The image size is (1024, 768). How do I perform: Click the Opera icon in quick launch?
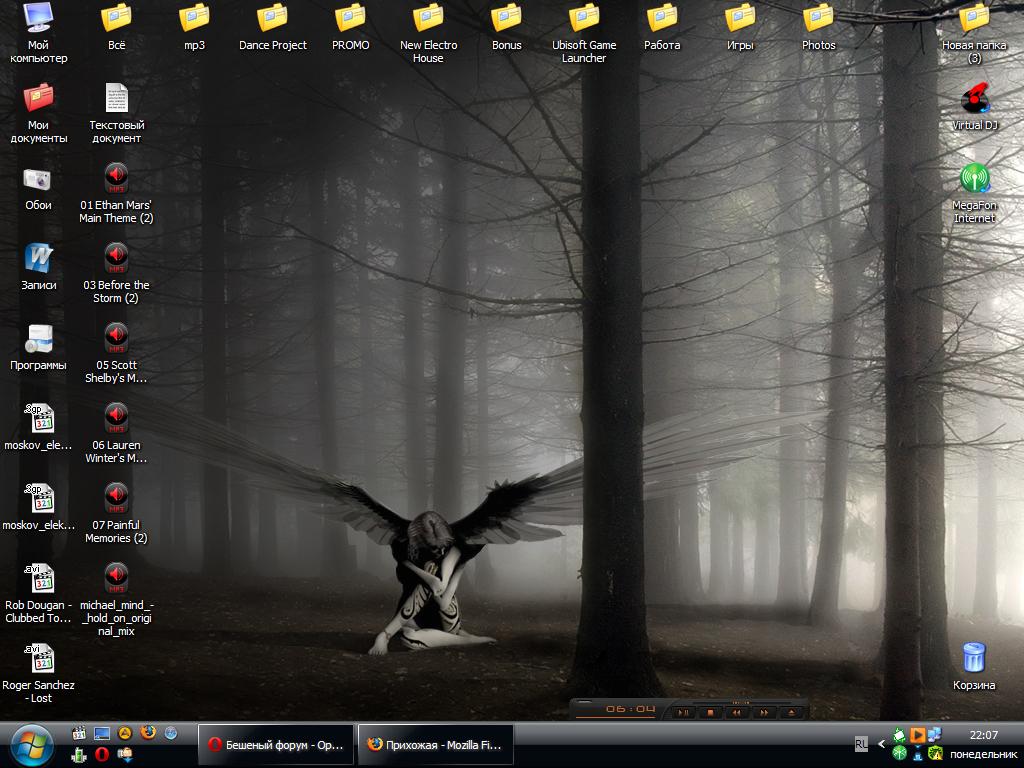coord(102,754)
